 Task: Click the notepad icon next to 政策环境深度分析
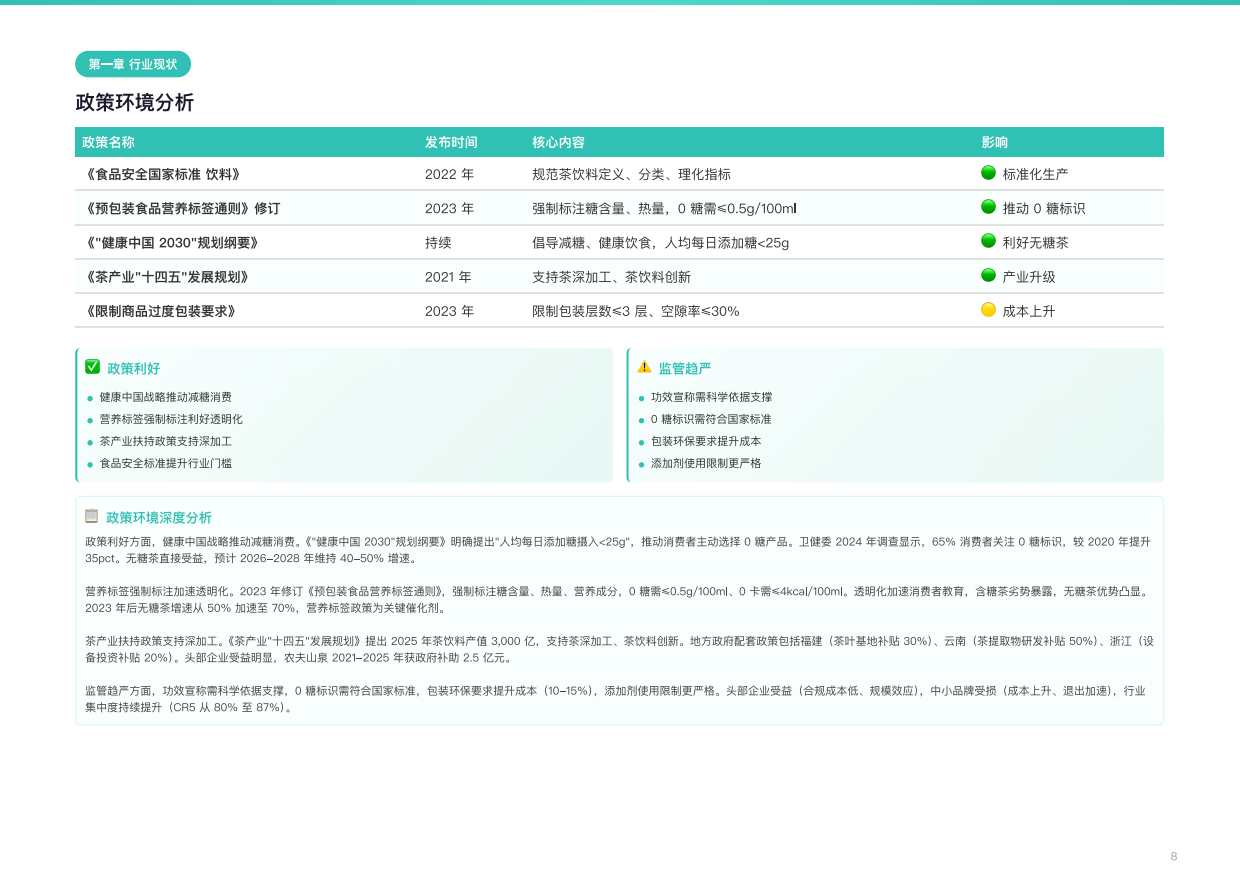coord(92,516)
